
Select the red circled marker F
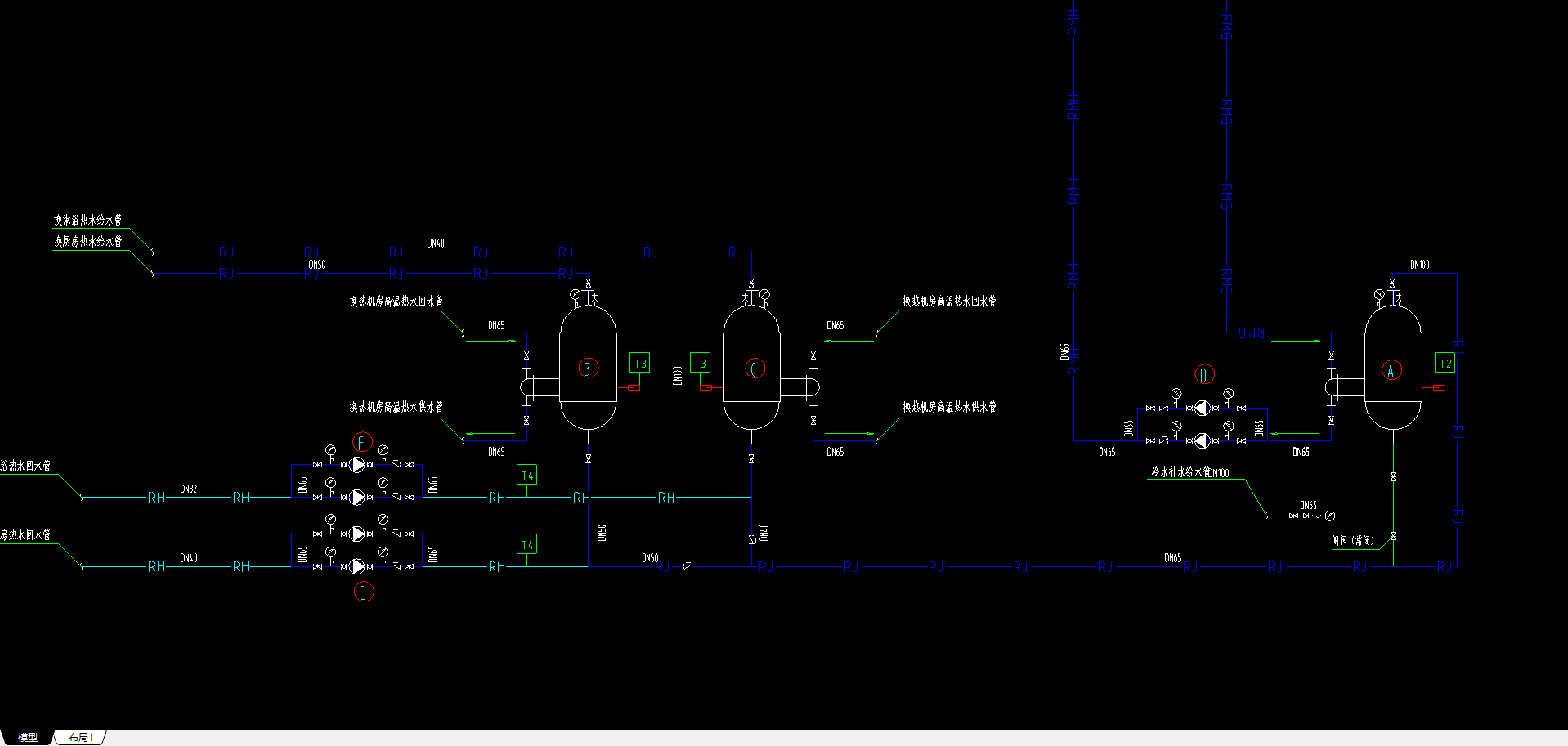pyautogui.click(x=362, y=442)
